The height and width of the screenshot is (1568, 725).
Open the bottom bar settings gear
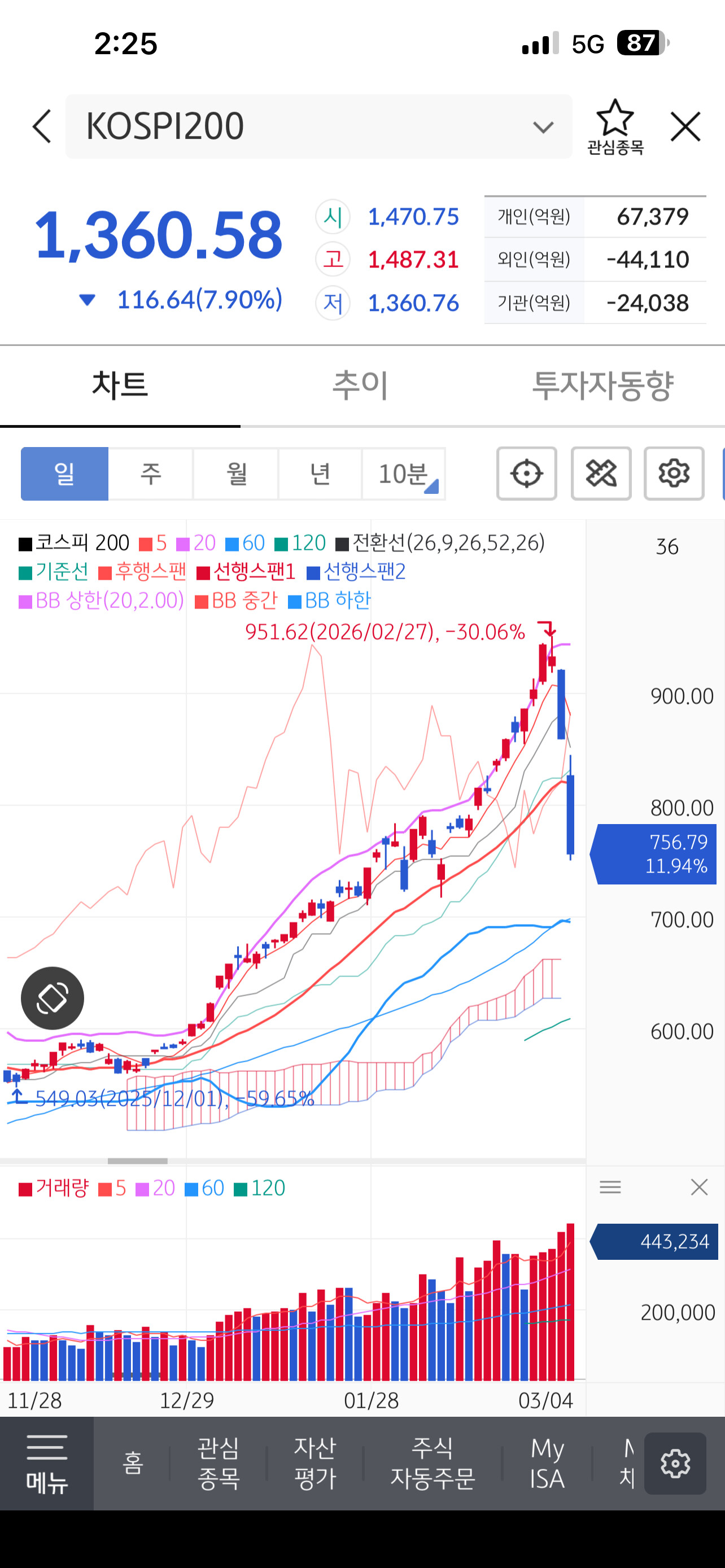tap(675, 1464)
